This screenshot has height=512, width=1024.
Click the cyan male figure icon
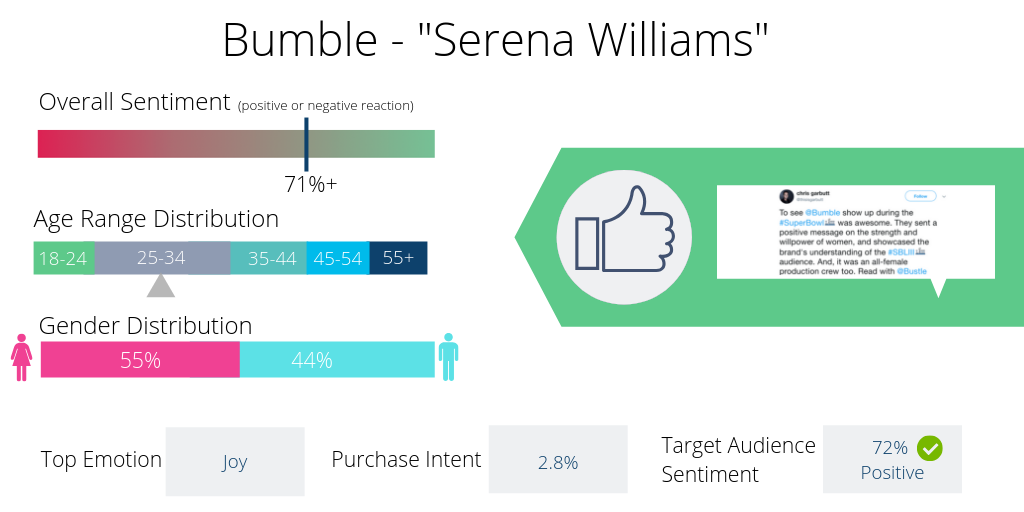tap(449, 357)
